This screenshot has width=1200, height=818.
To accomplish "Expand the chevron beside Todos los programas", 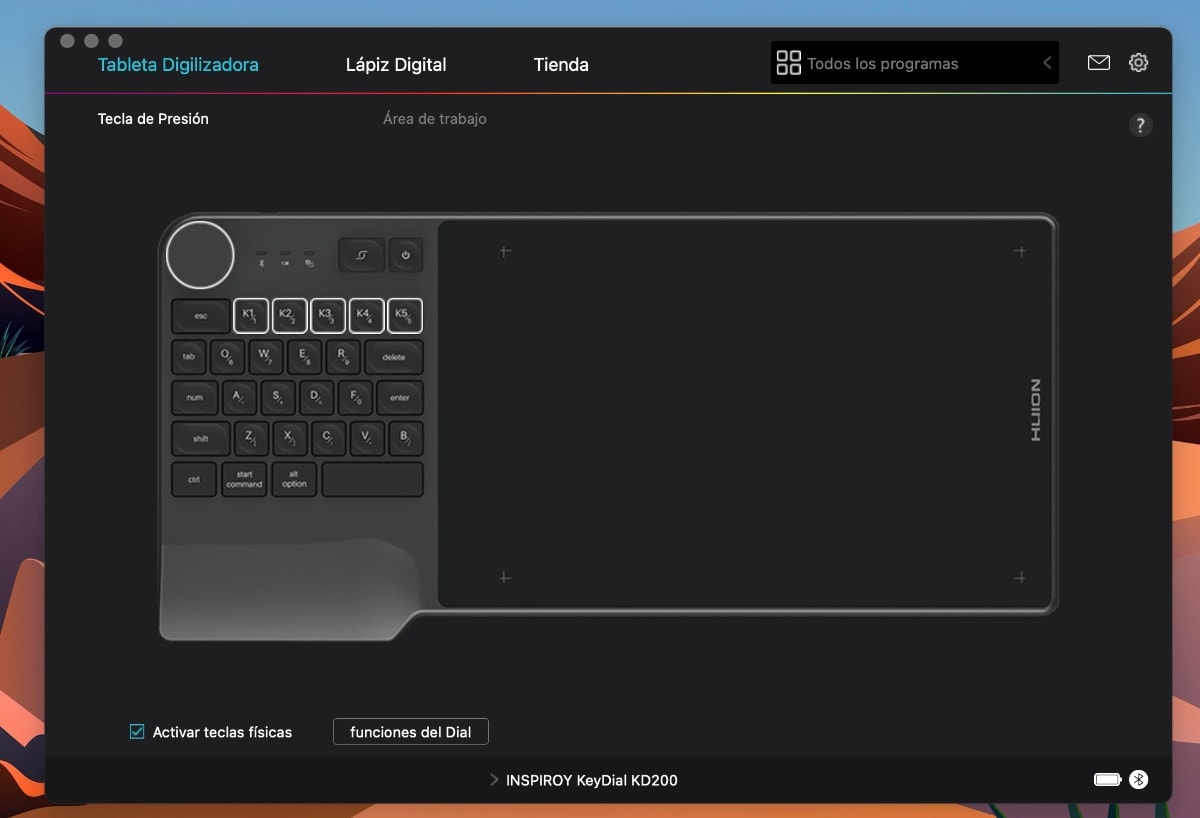I will point(1047,62).
